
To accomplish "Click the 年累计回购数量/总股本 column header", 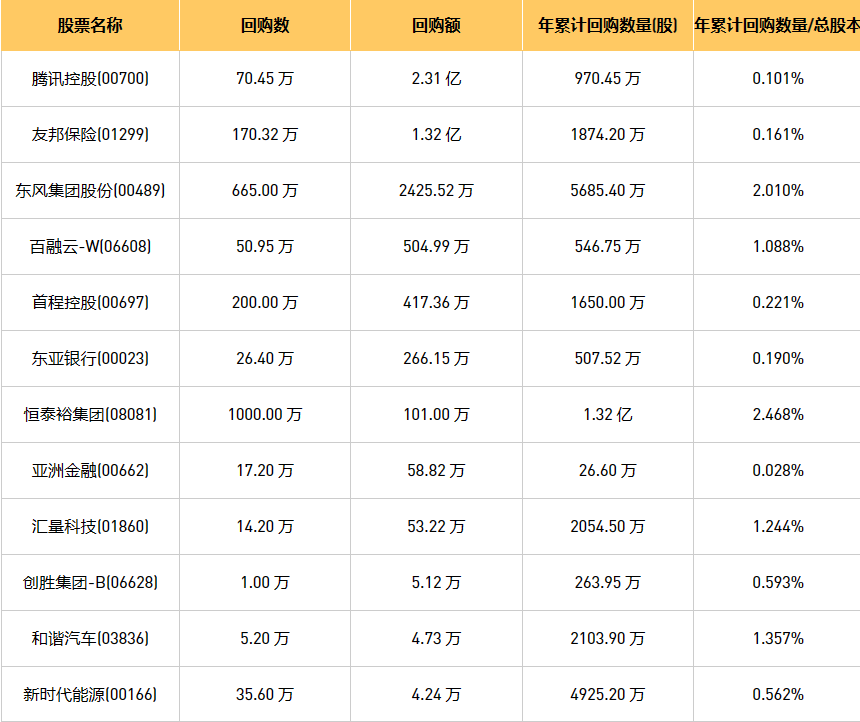I will tap(777, 26).
